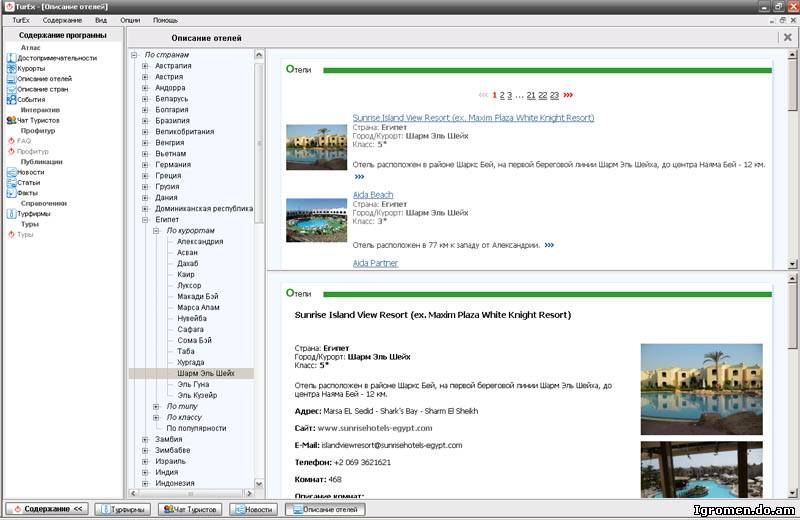Open the Опции menu
Screen dimensions: 800x520
130,20
